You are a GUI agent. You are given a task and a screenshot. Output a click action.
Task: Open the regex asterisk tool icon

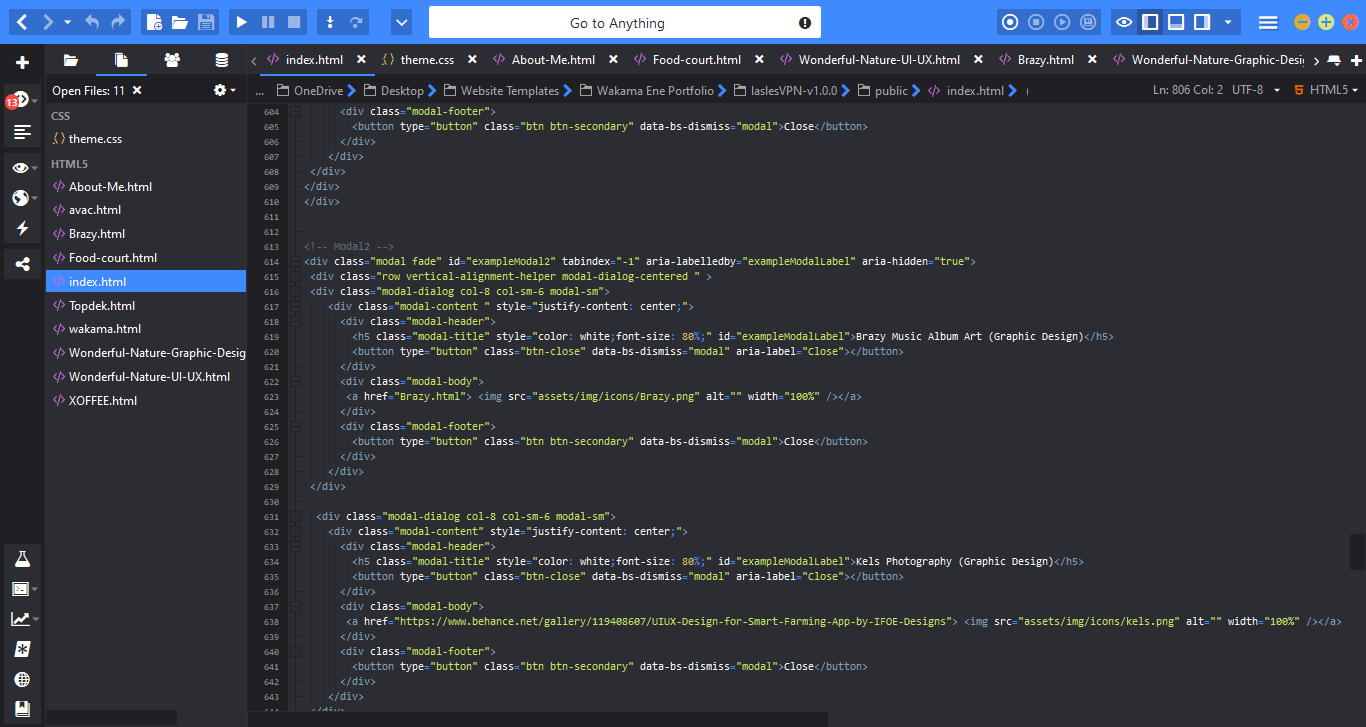pos(22,649)
